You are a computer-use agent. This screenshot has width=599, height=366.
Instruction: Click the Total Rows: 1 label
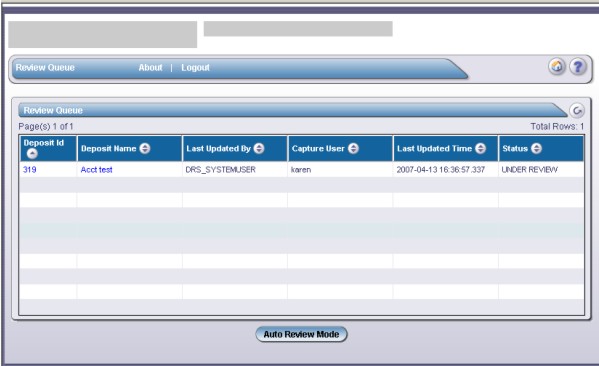pyautogui.click(x=557, y=126)
